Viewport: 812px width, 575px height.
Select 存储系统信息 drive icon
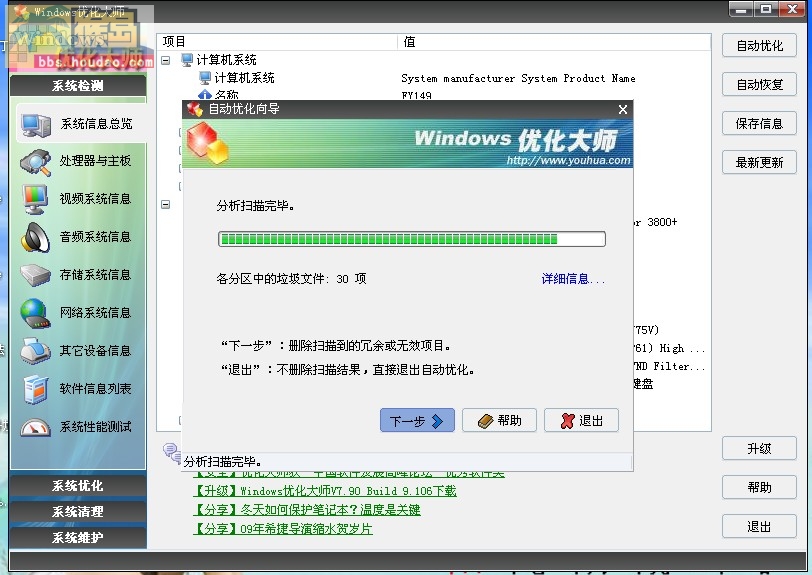(35, 275)
